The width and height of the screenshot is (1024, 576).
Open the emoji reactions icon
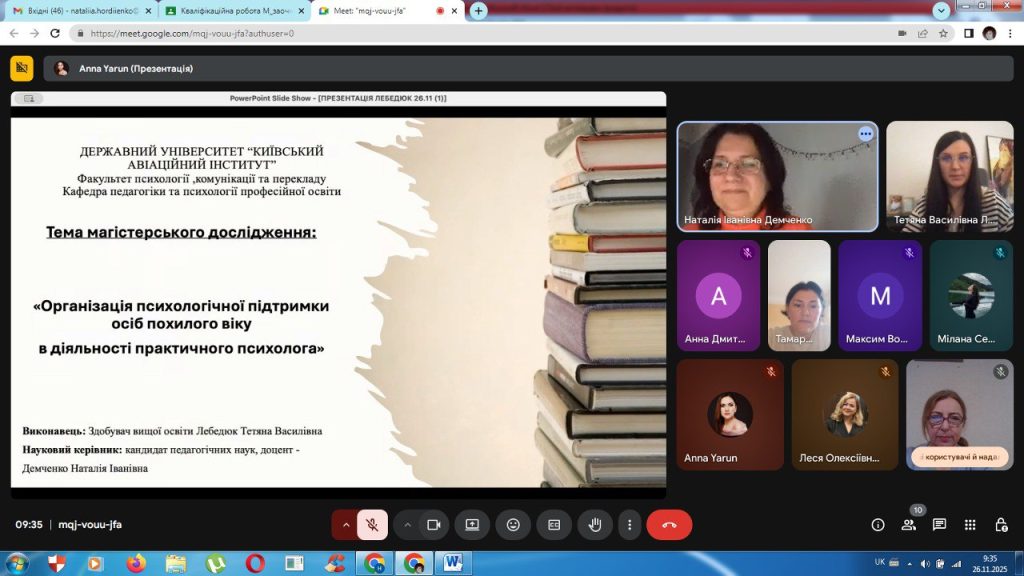coord(513,525)
